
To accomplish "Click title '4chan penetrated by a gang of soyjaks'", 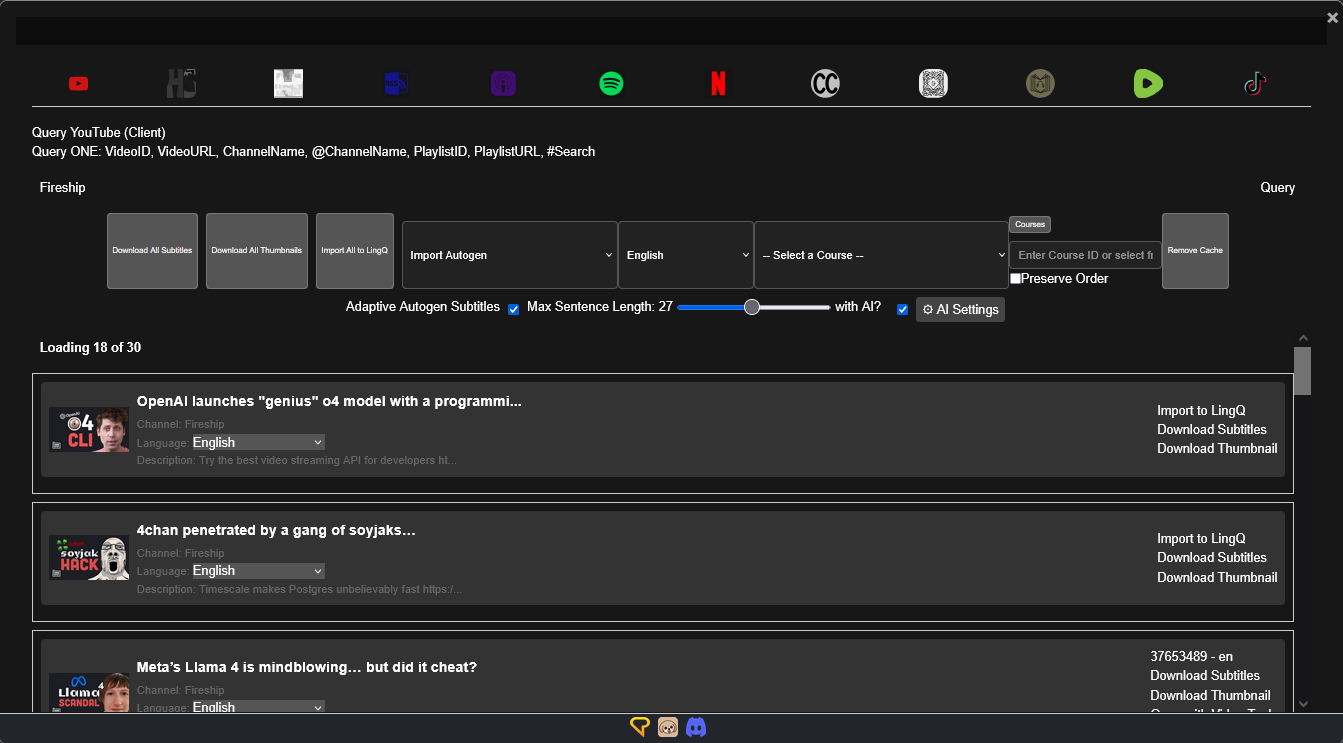I will point(276,530).
